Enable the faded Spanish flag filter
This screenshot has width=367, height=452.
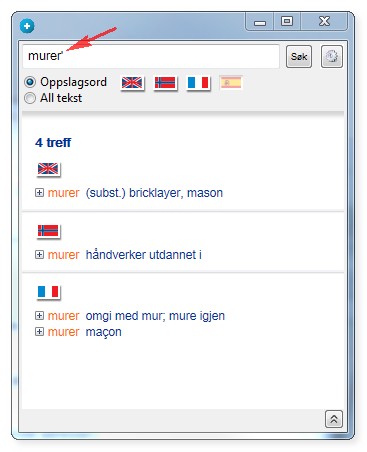point(231,82)
